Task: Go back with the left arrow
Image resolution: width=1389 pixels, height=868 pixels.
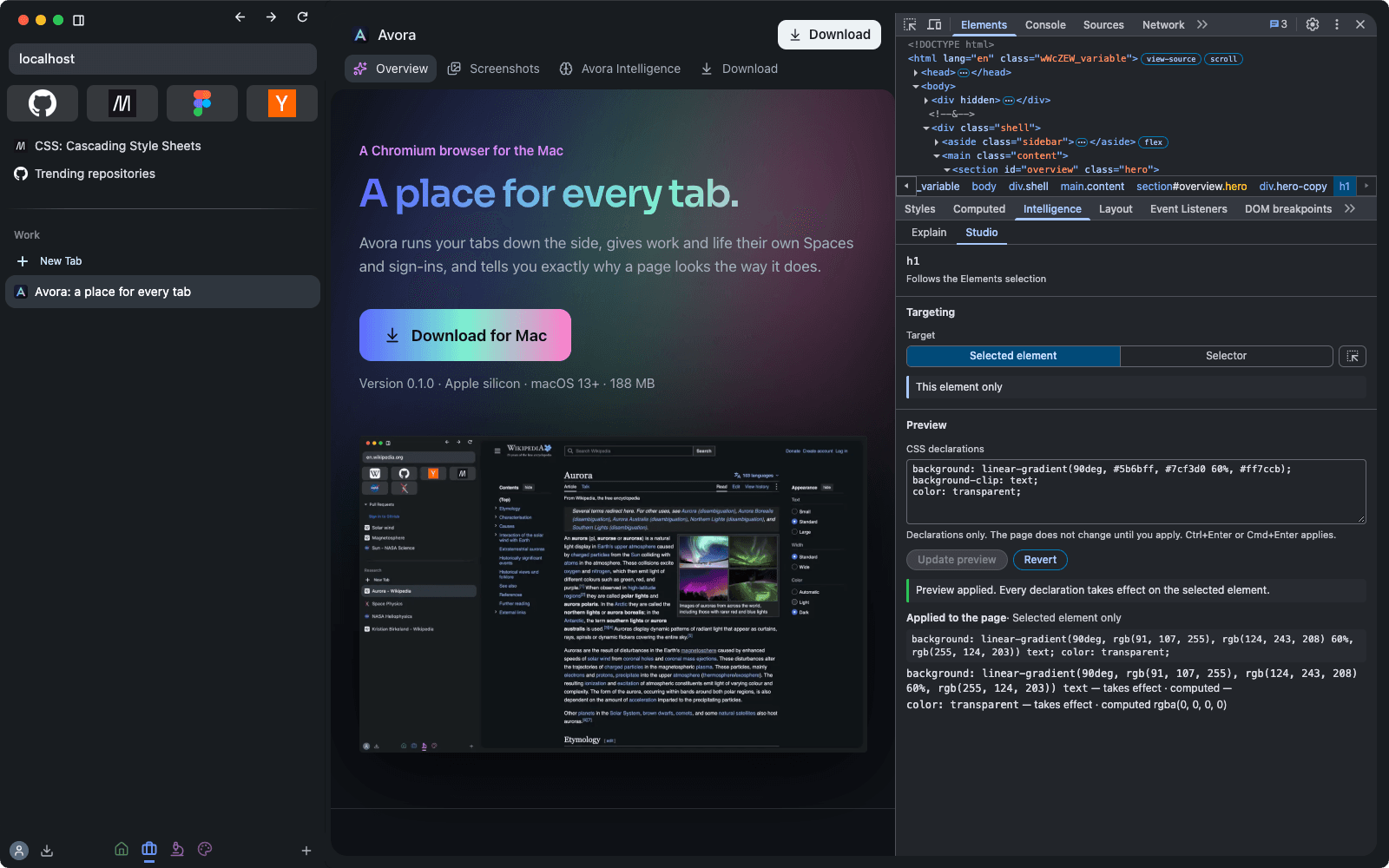Action: [240, 17]
